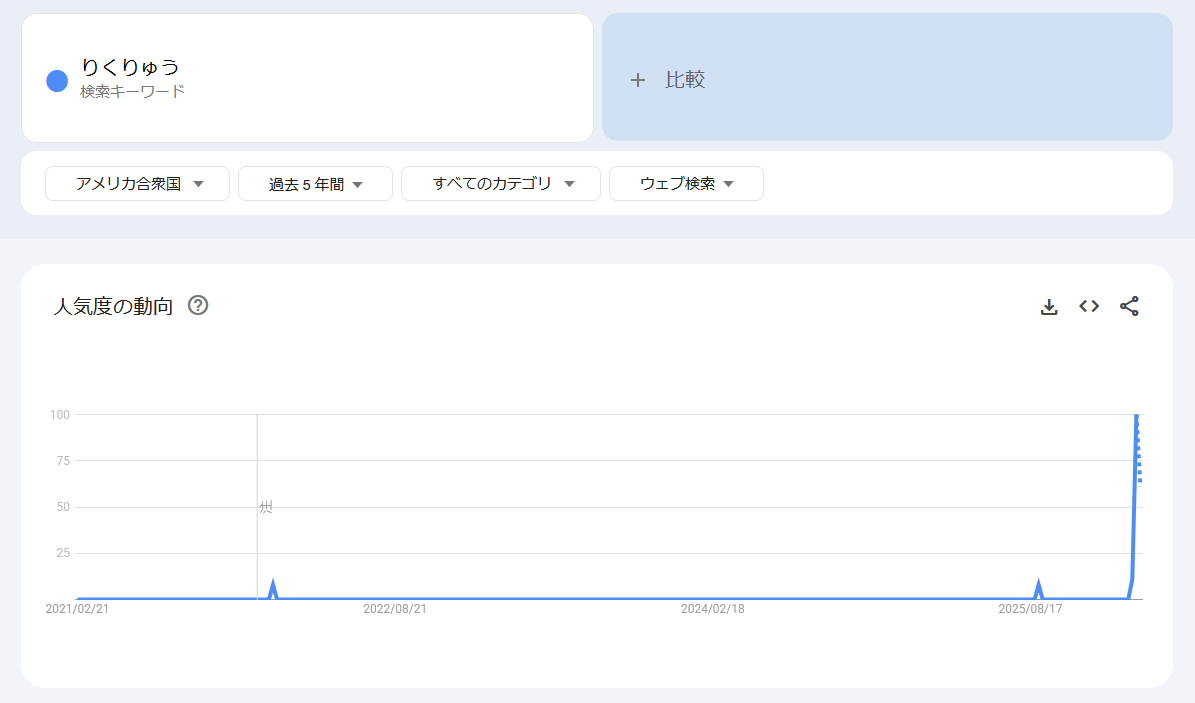Click the note marker on the chart's vertical line
Screen dimensions: 1195x703
tap(265, 507)
